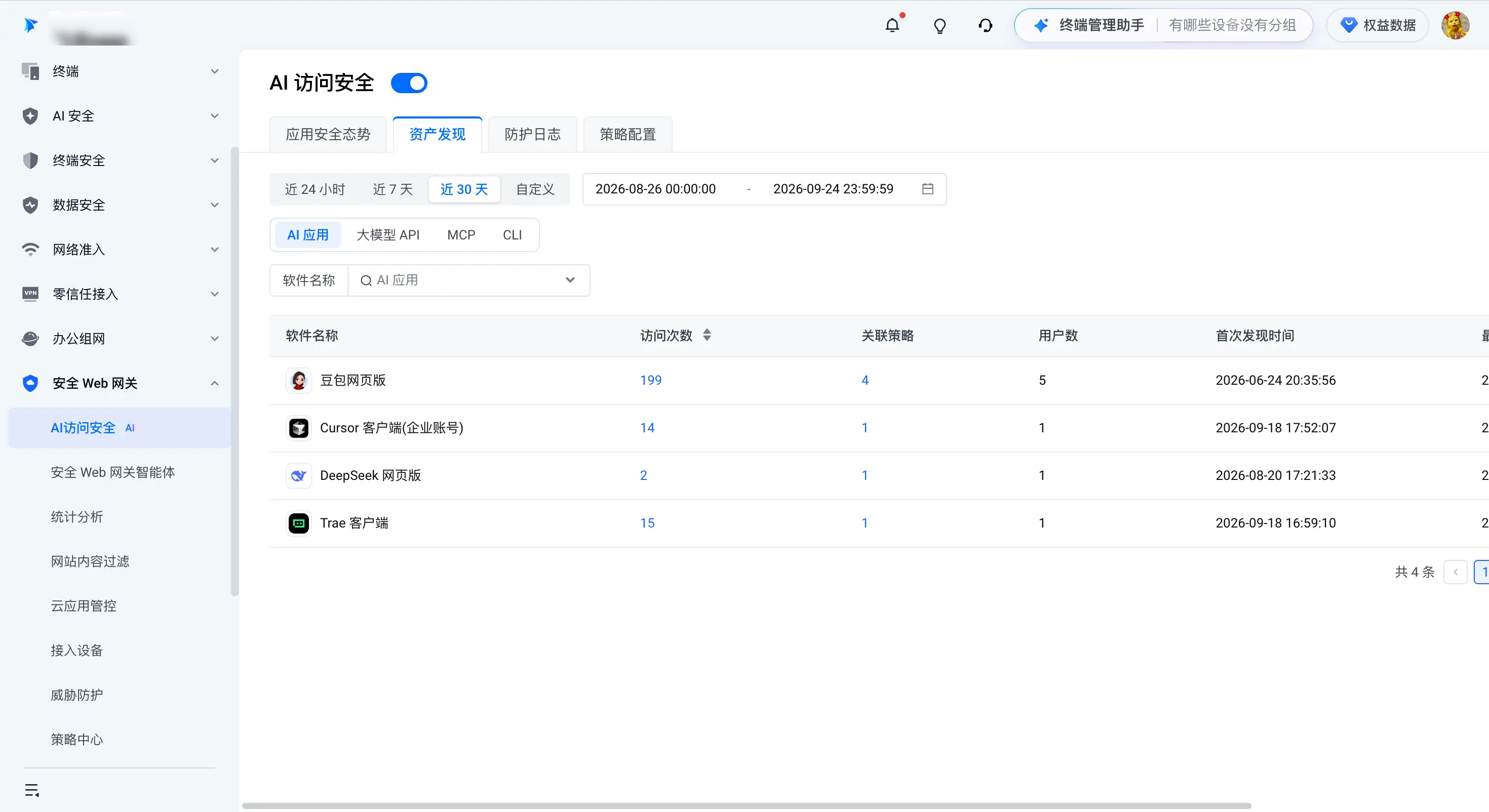Image resolution: width=1489 pixels, height=812 pixels.
Task: Click the calendar icon in date range
Action: pos(927,189)
